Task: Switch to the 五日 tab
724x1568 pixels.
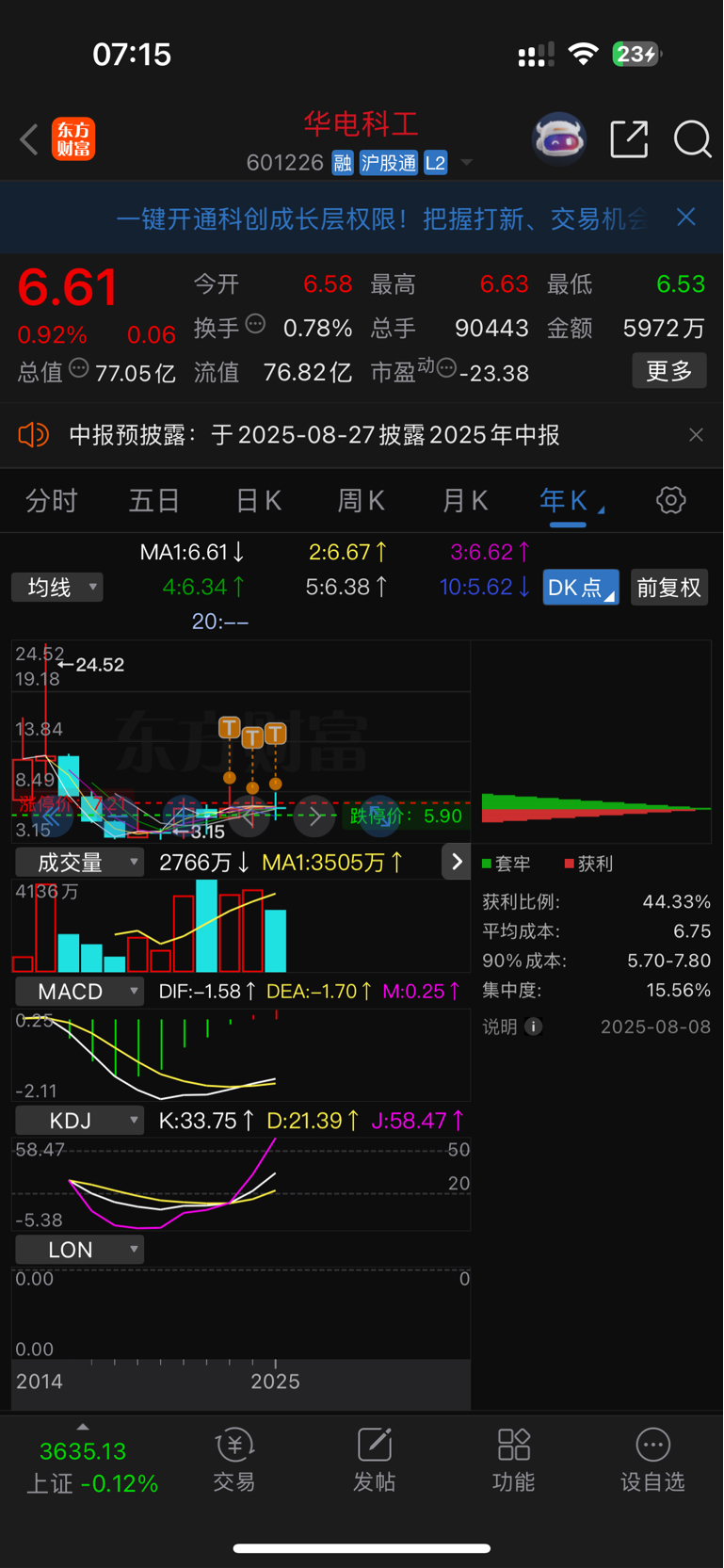Action: click(x=154, y=500)
